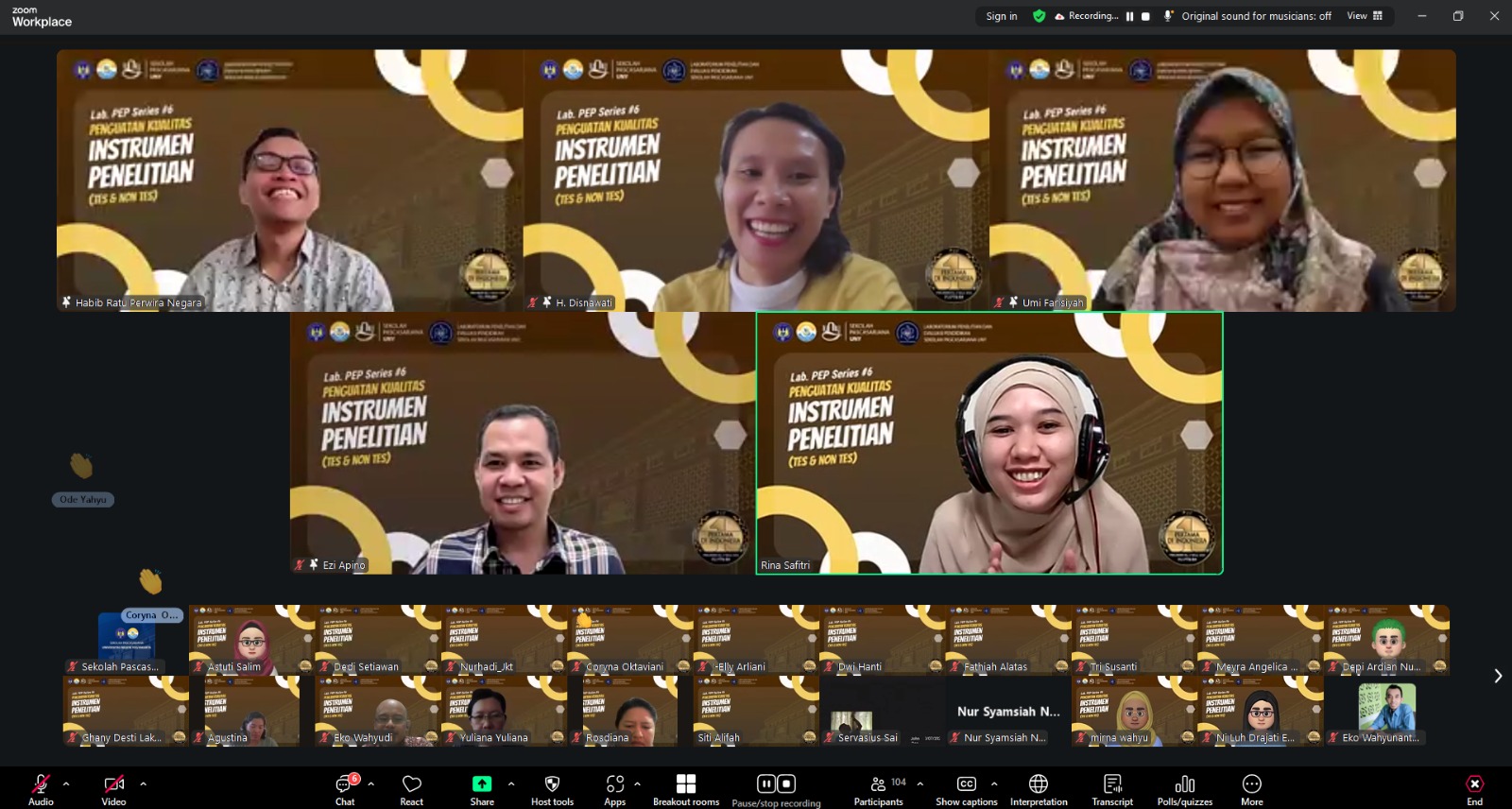Image resolution: width=1512 pixels, height=809 pixels.
Task: Open the More options menu
Action: 1251,789
